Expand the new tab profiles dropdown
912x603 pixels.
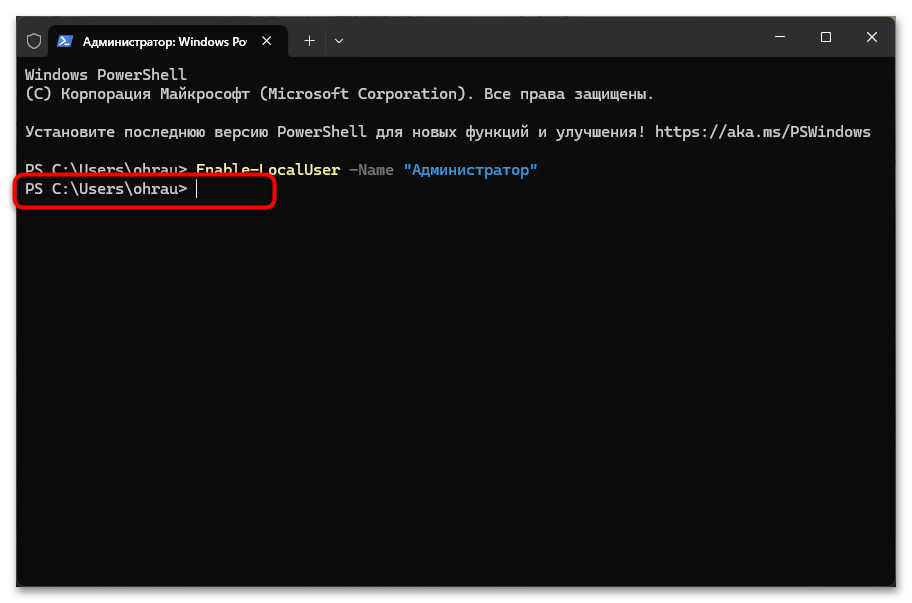pyautogui.click(x=339, y=41)
